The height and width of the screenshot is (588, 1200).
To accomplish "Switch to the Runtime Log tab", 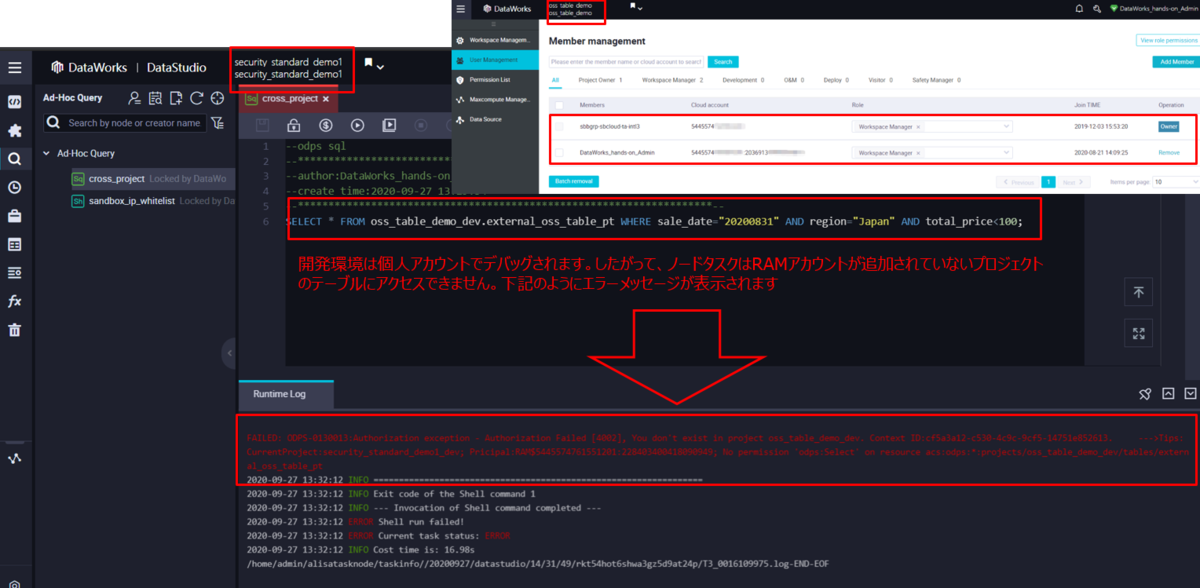I will click(279, 394).
